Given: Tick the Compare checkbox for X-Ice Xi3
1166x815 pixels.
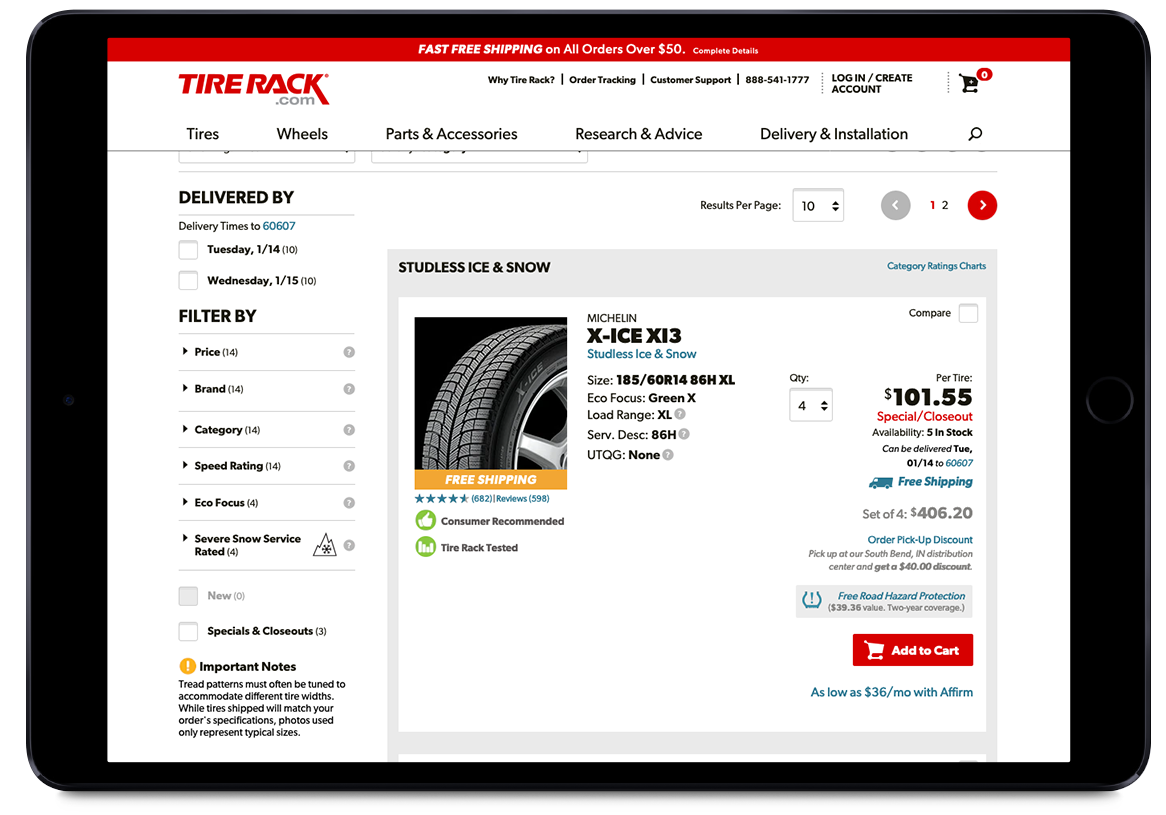Looking at the screenshot, I should tap(968, 313).
